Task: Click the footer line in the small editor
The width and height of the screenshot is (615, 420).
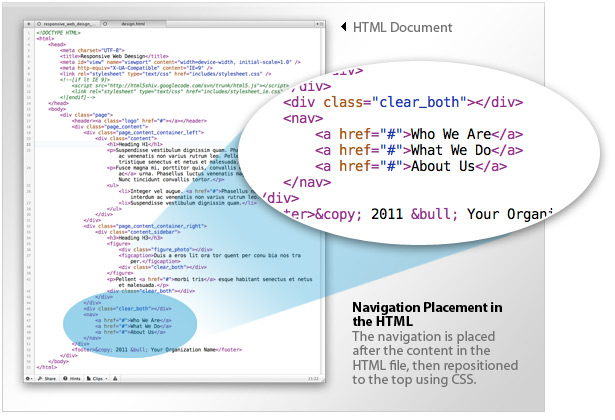Action: click(x=157, y=350)
